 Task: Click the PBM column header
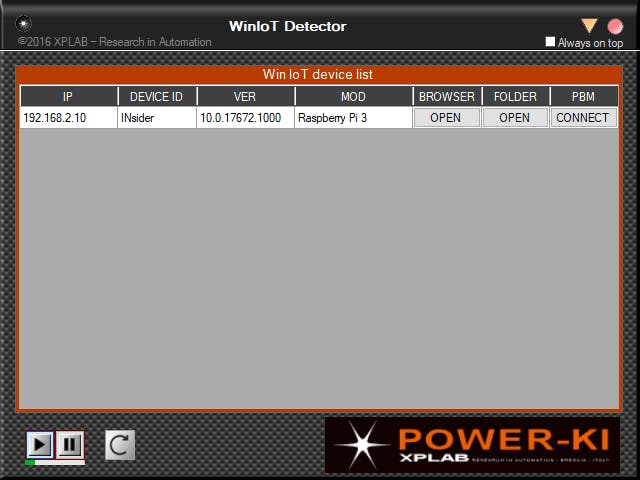584,96
